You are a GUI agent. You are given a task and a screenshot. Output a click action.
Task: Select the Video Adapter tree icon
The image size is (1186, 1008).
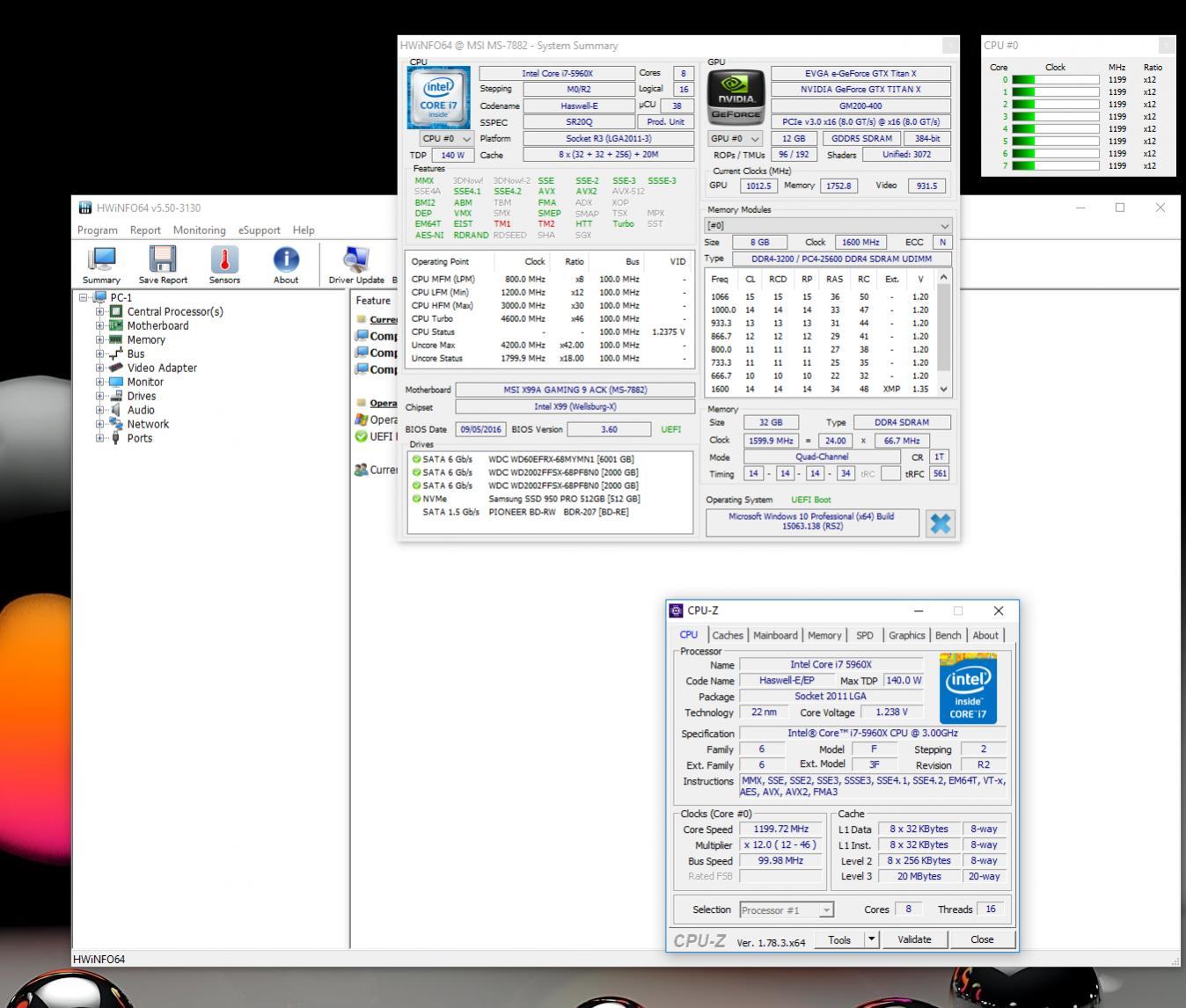coord(116,368)
